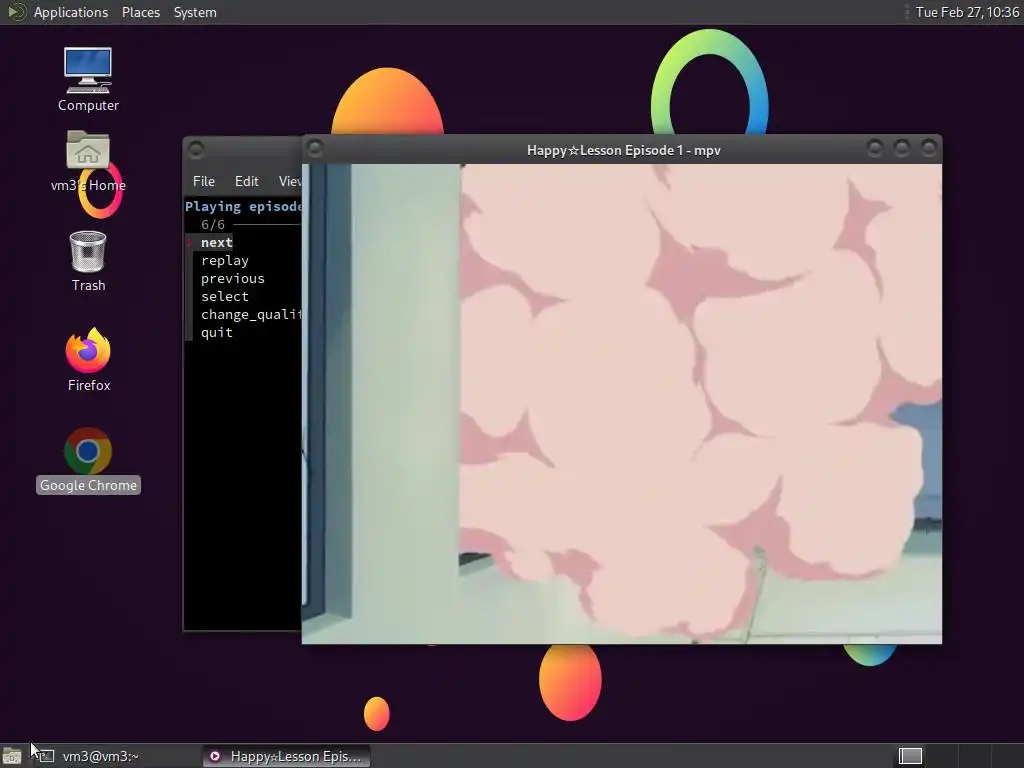This screenshot has width=1024, height=768.
Task: Open the Places menu
Action: (x=140, y=12)
